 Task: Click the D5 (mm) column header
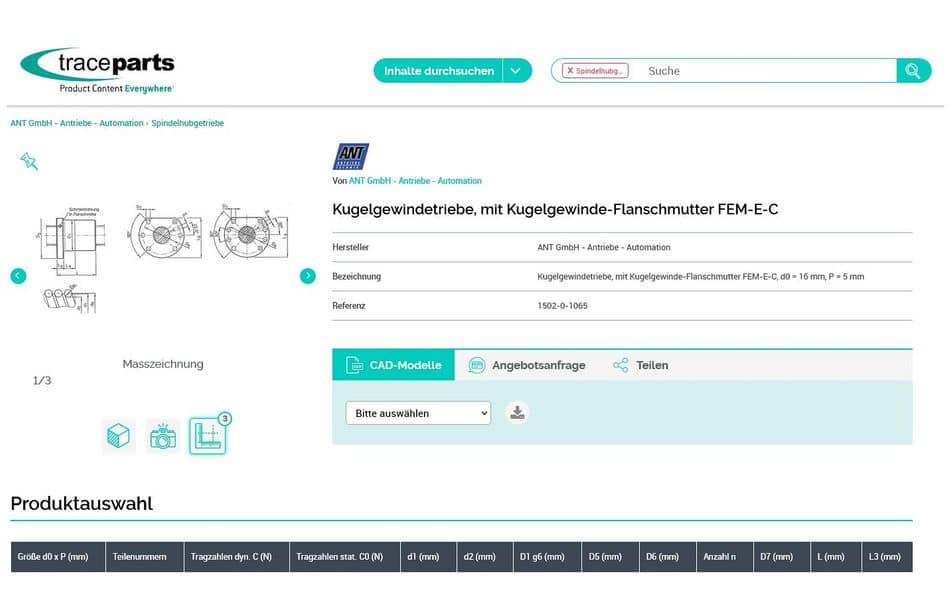pos(610,557)
